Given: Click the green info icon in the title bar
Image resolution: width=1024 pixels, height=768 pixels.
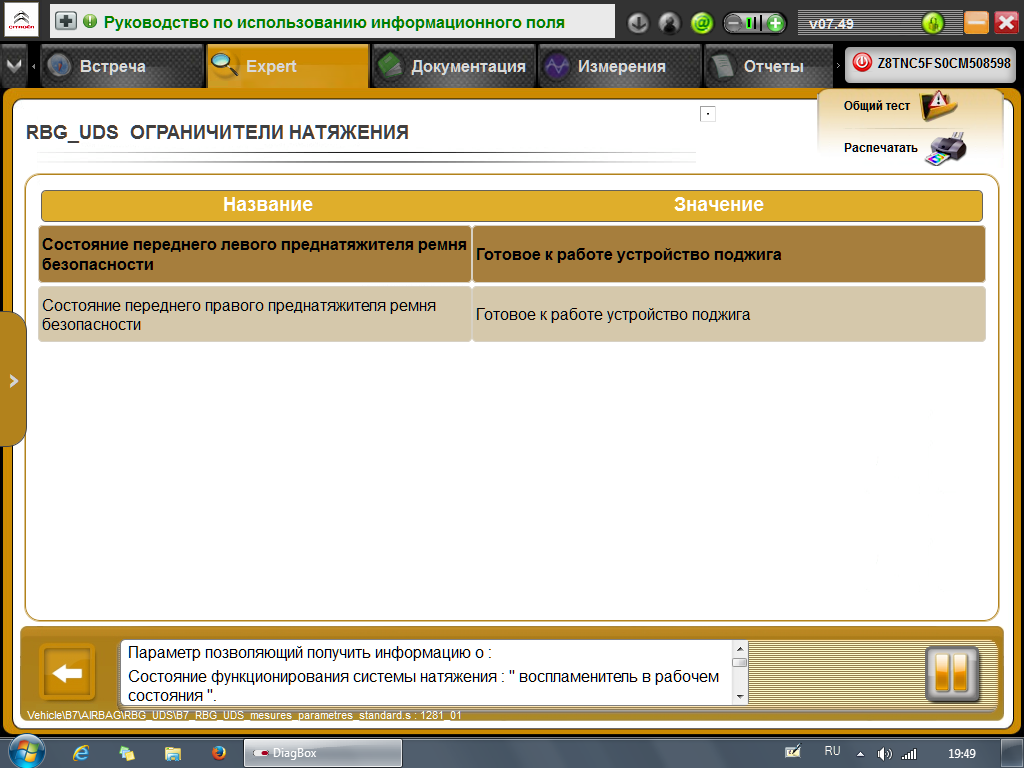Looking at the screenshot, I should pyautogui.click(x=90, y=22).
